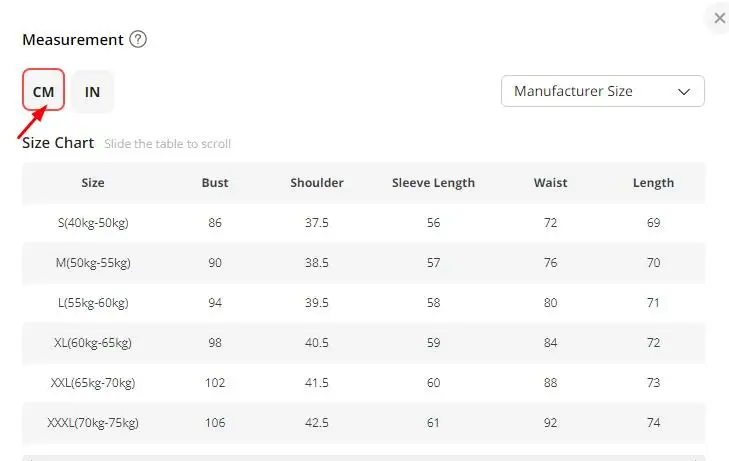Click the Sleeve Length column header
Screen dimensions: 729x461
click(433, 183)
